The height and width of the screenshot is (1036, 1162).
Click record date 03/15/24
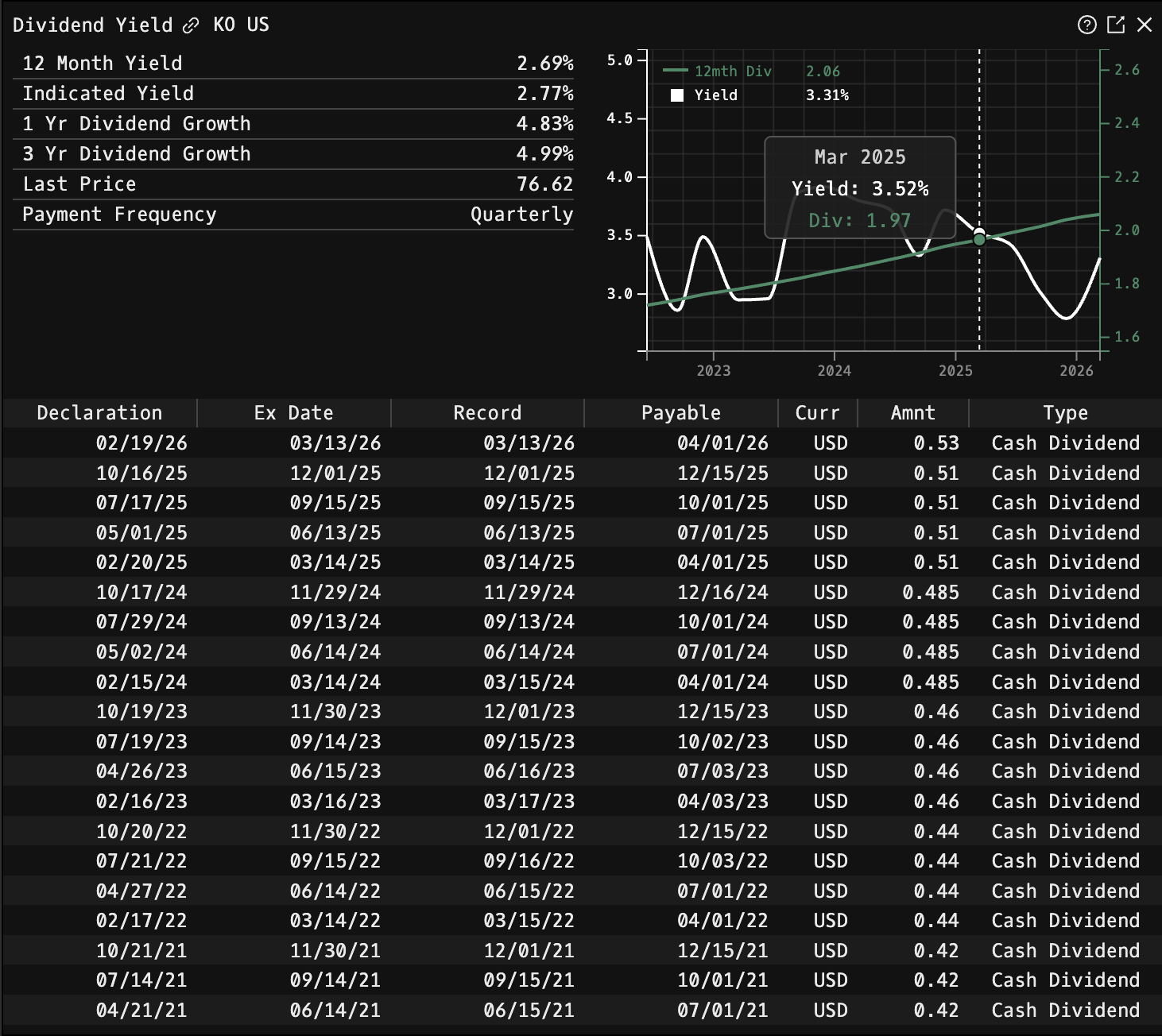pyautogui.click(x=529, y=682)
